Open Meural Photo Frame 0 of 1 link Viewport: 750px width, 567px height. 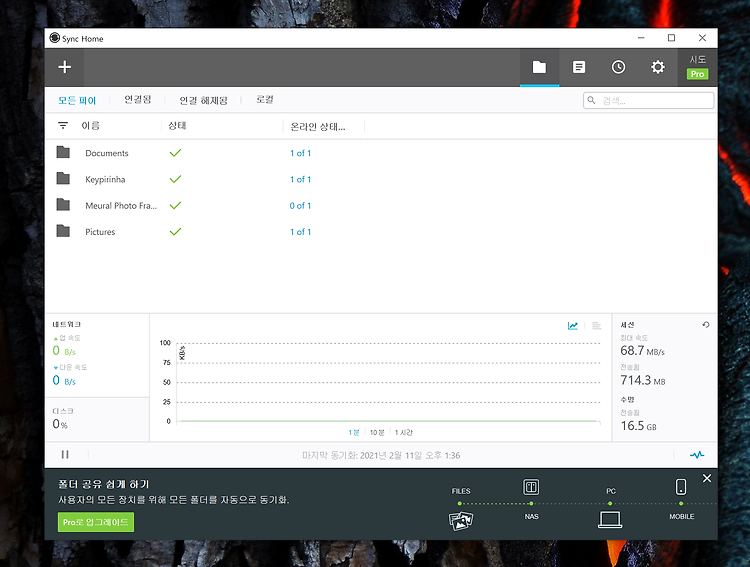click(x=300, y=206)
